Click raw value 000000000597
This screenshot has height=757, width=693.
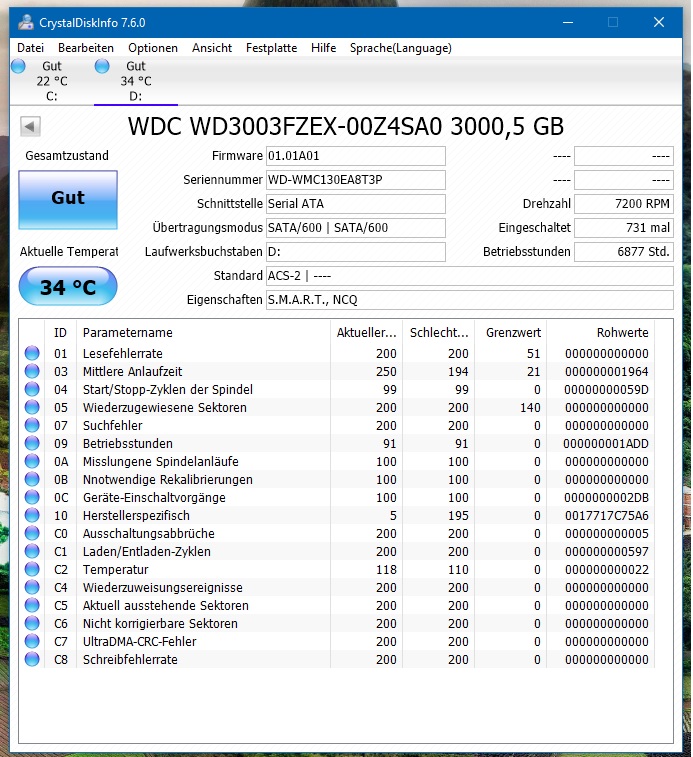point(607,552)
